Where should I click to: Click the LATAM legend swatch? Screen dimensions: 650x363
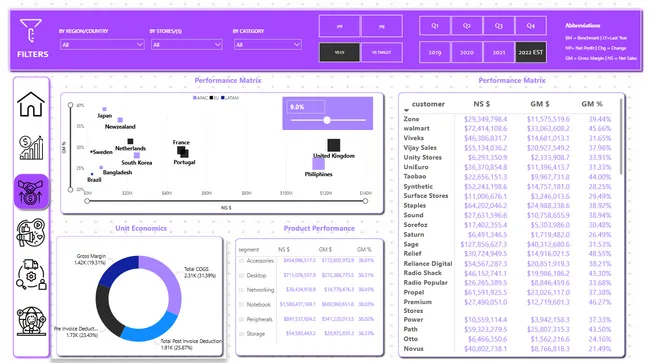(223, 98)
